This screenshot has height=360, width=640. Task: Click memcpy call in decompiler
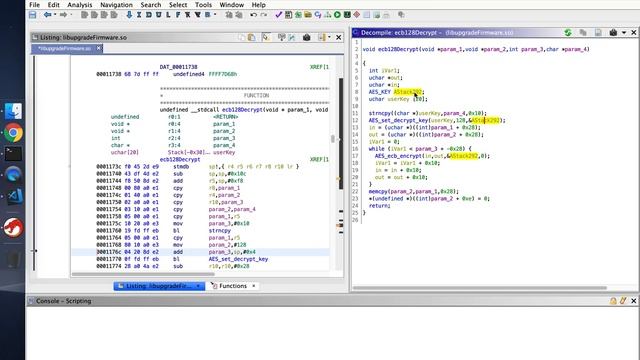[378, 191]
